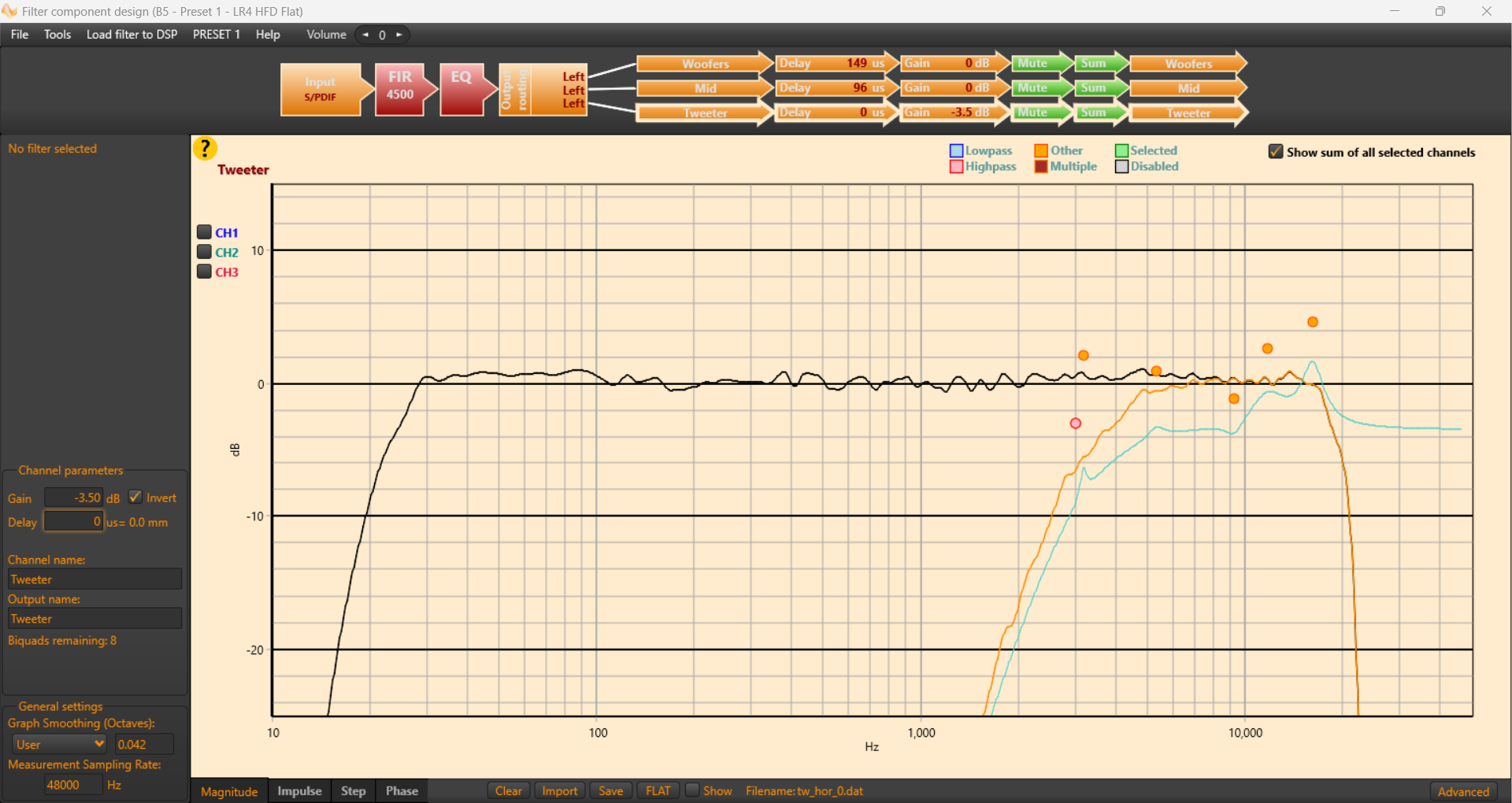Click the Clear button
The height and width of the screenshot is (803, 1512).
pos(509,790)
